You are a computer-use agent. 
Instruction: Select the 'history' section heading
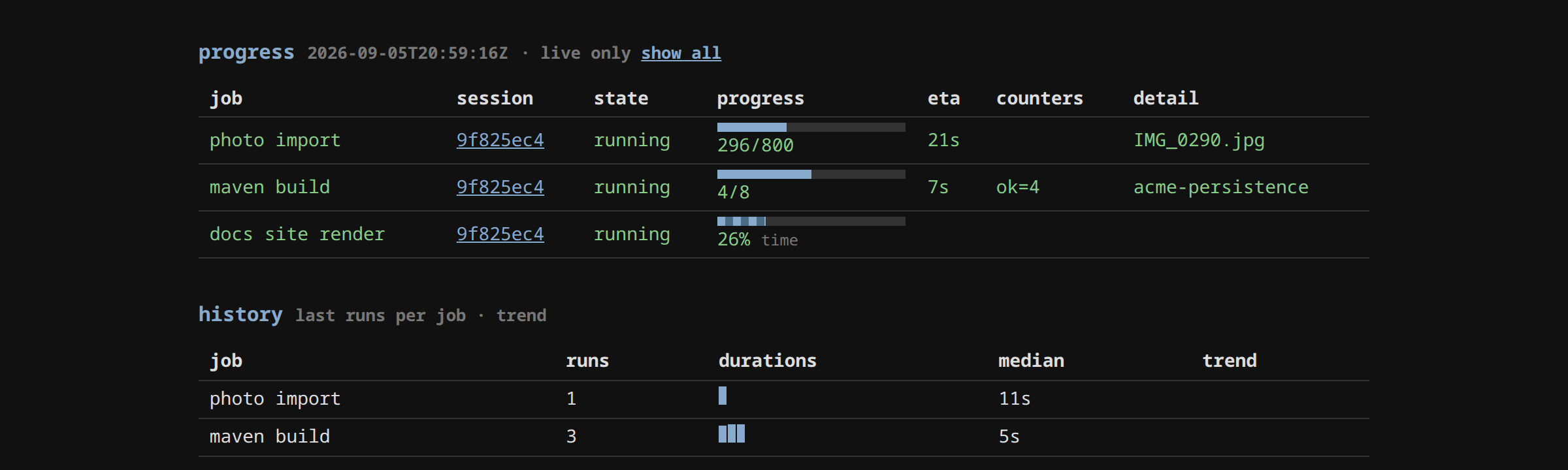coord(240,315)
